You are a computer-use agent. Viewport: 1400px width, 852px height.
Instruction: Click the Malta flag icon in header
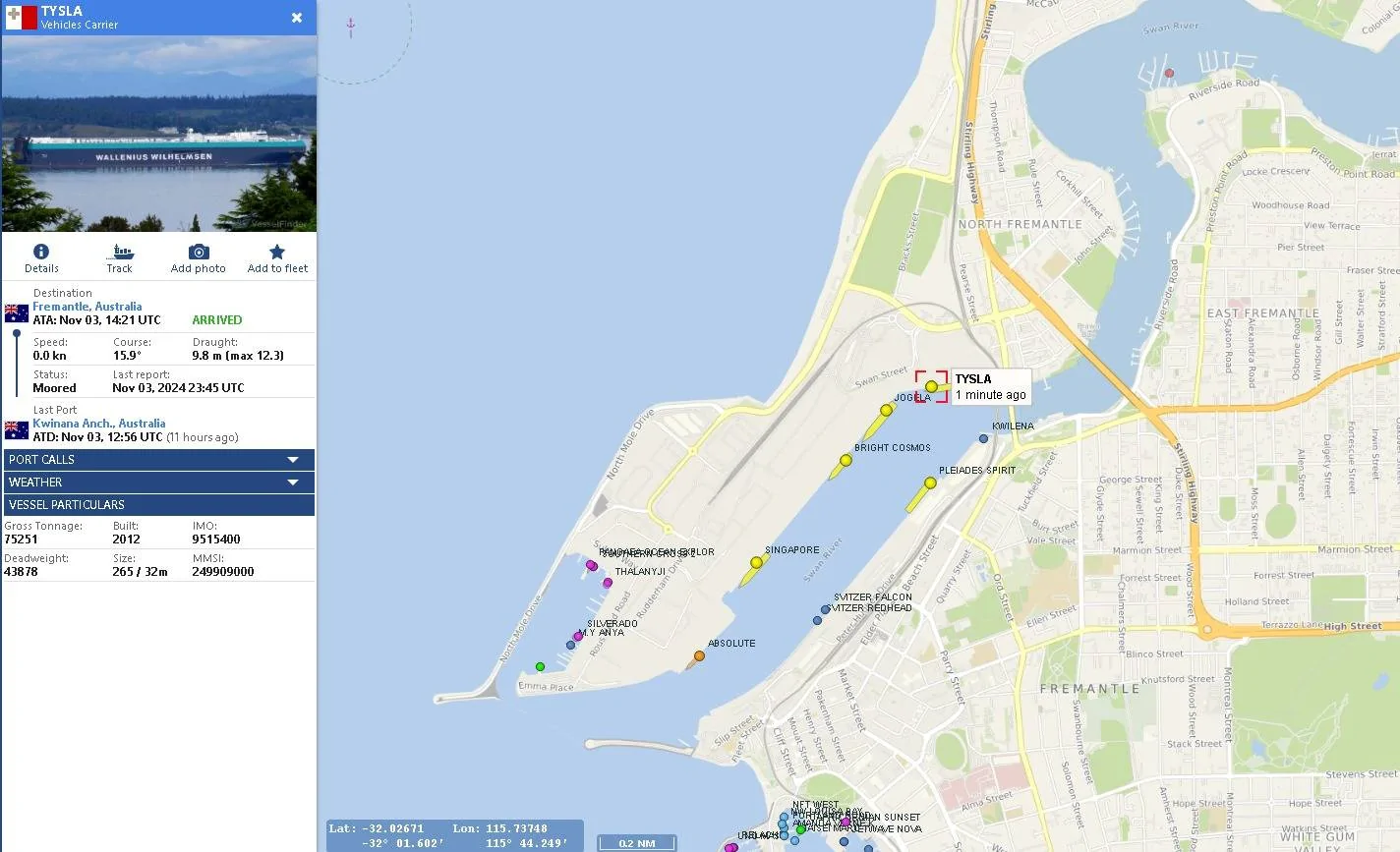[x=21, y=18]
